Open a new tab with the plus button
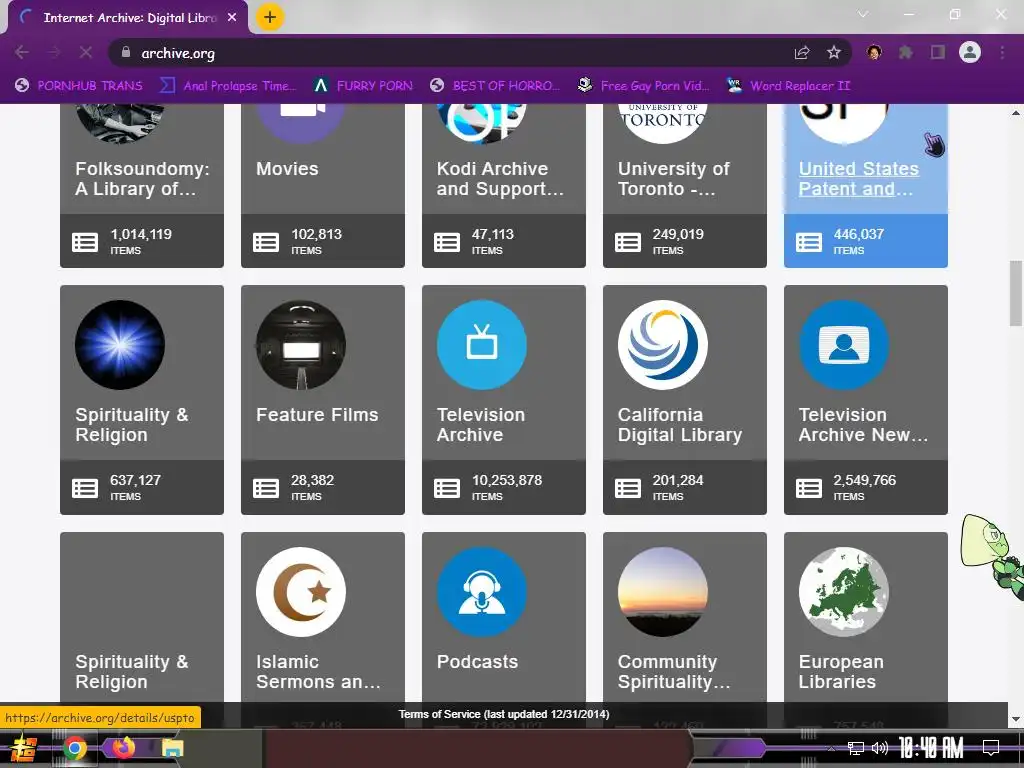Viewport: 1024px width, 768px height. (x=270, y=17)
